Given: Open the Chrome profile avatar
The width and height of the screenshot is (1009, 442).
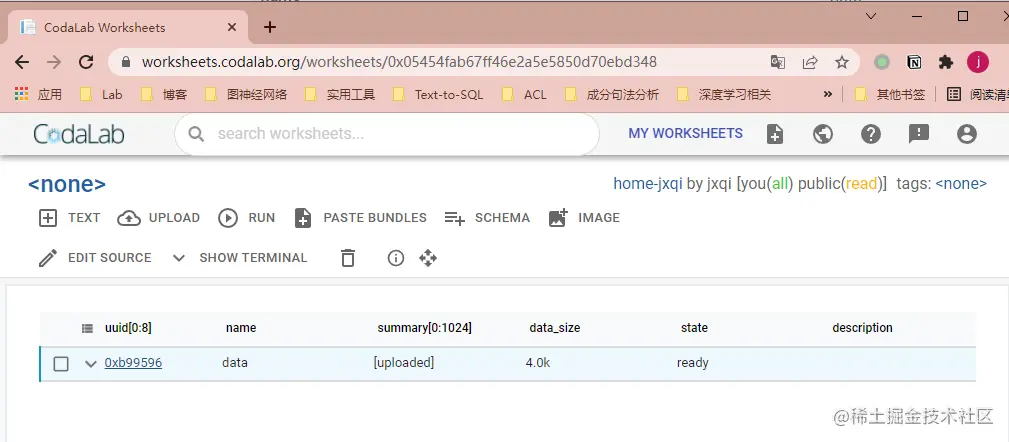Looking at the screenshot, I should pyautogui.click(x=977, y=62).
